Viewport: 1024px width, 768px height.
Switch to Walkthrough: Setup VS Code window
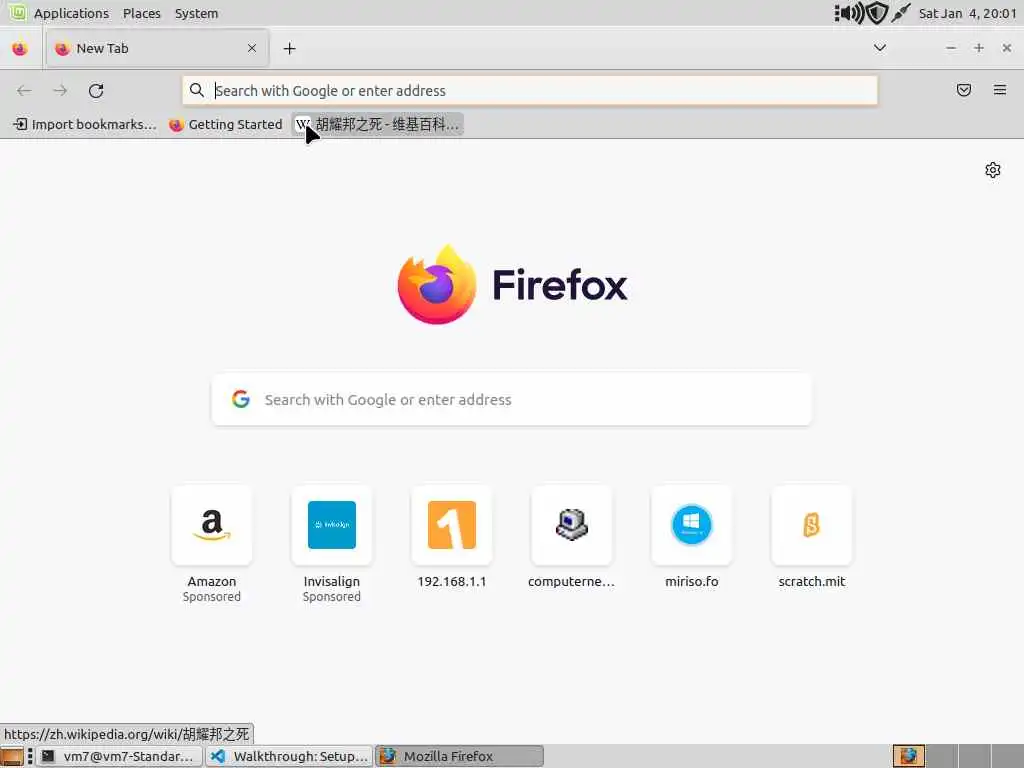pos(290,756)
